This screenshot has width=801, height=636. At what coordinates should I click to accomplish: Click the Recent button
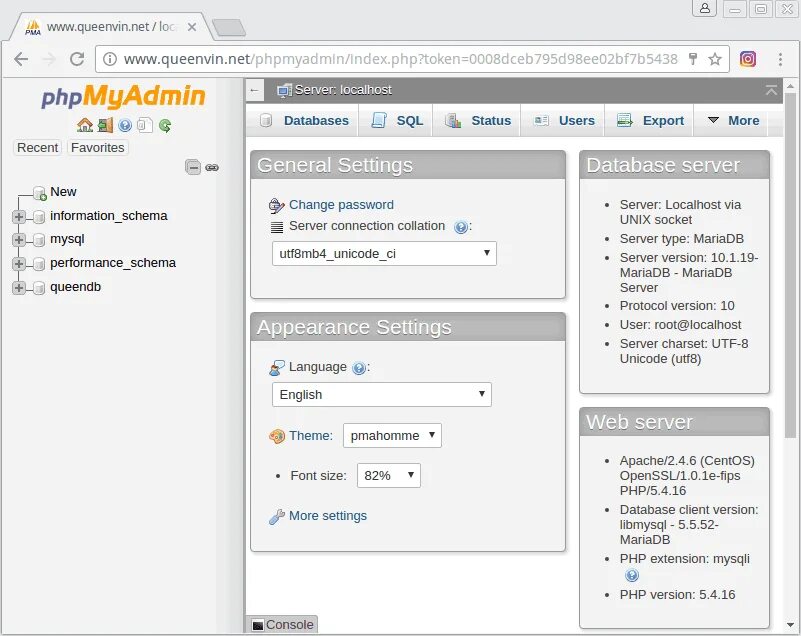(x=37, y=148)
